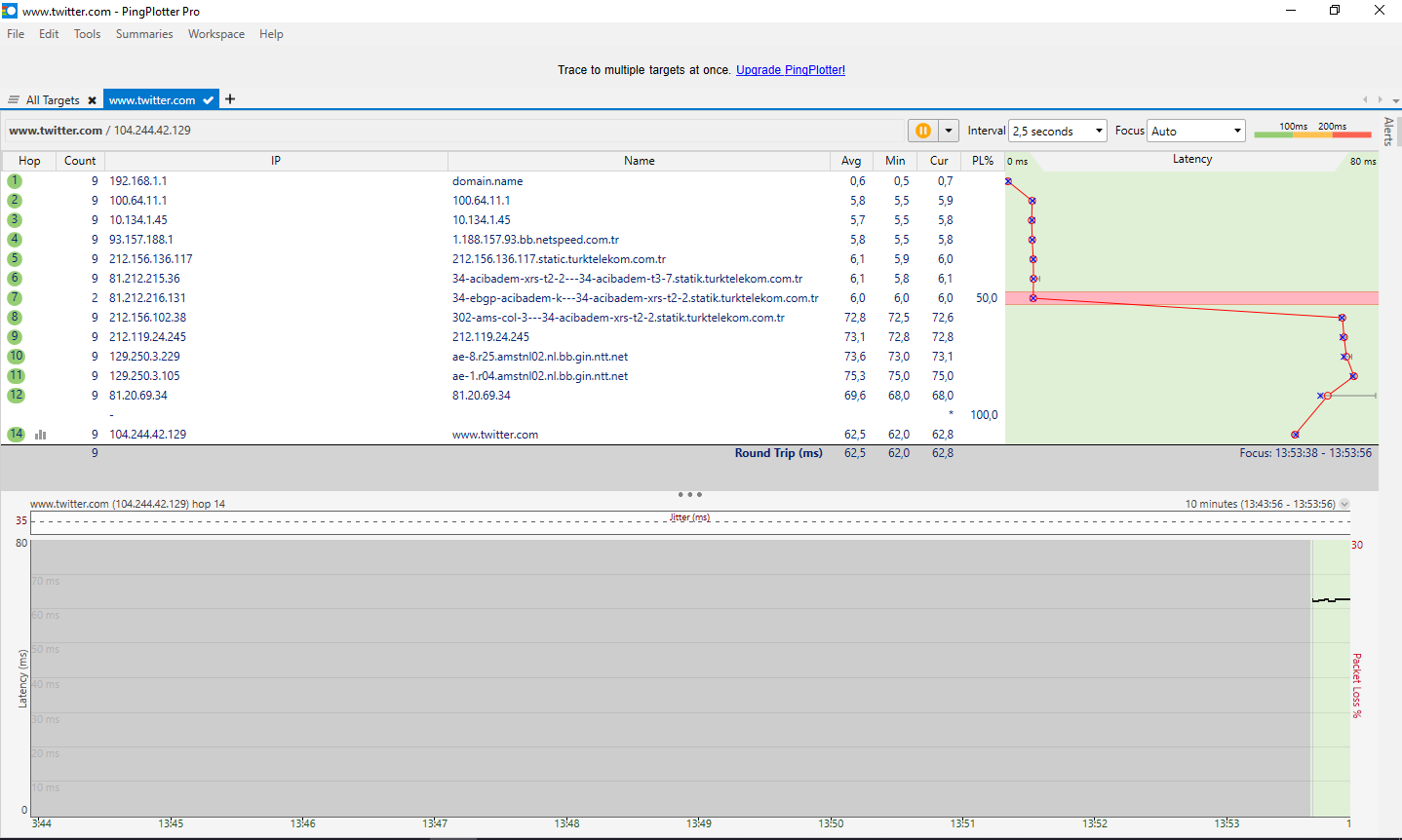
Task: Select the name domain.name
Action: click(x=487, y=181)
